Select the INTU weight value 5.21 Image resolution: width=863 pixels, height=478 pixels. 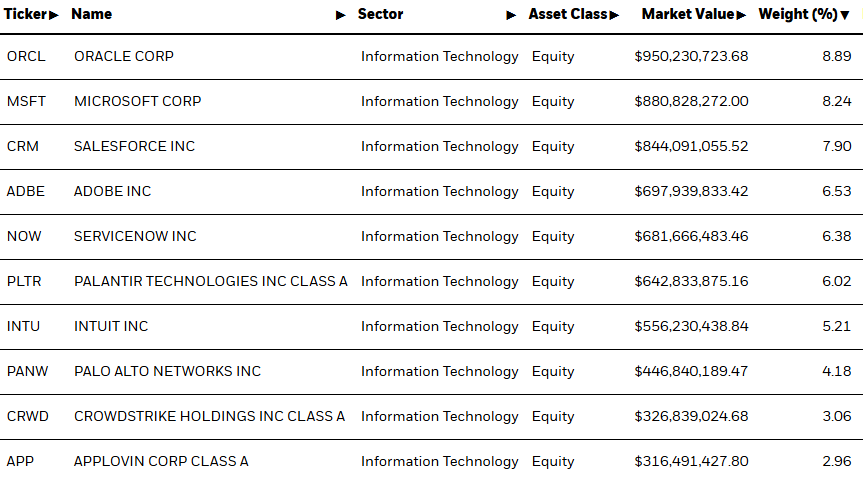(x=837, y=326)
